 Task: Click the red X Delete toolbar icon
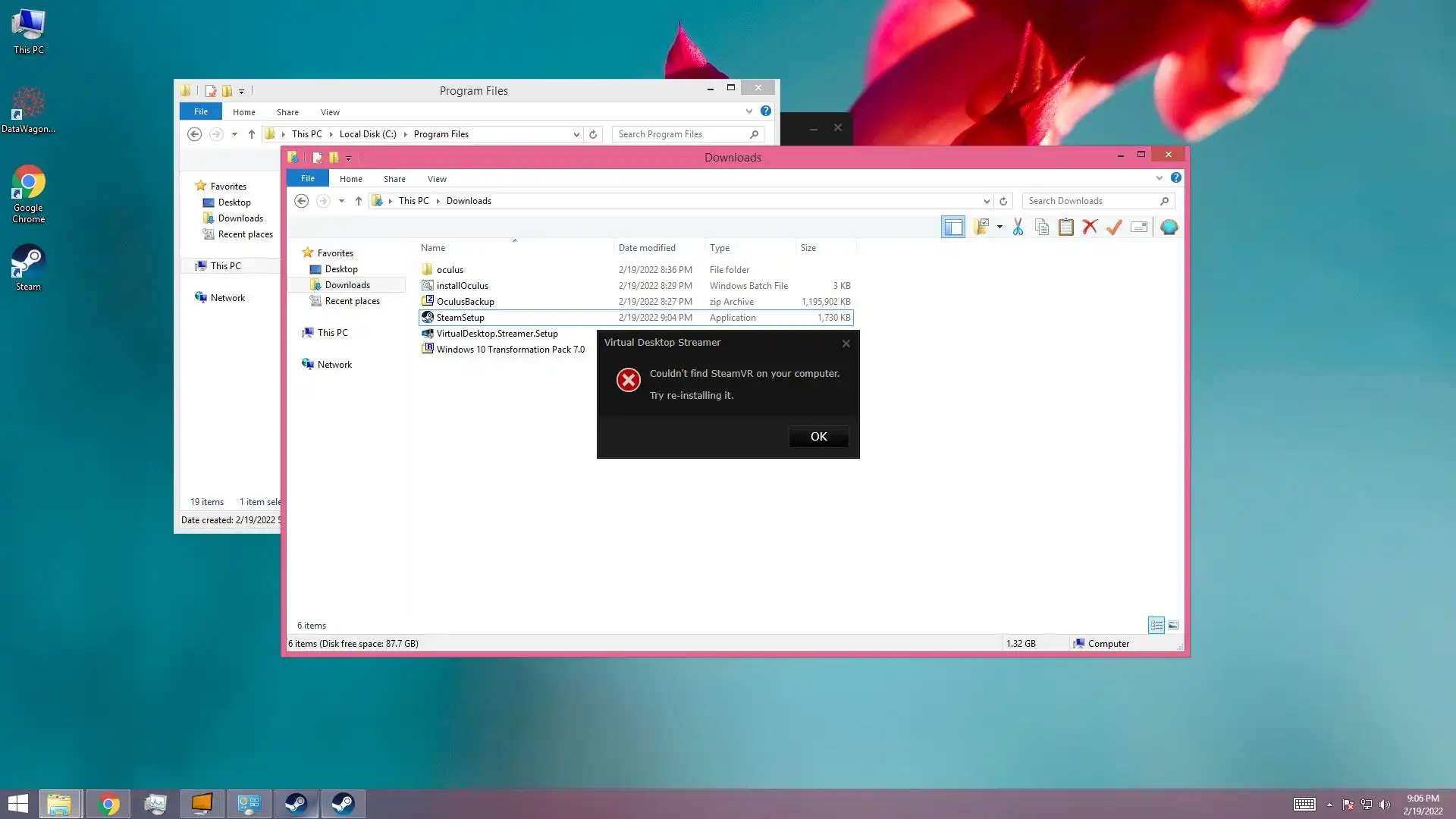[1090, 227]
